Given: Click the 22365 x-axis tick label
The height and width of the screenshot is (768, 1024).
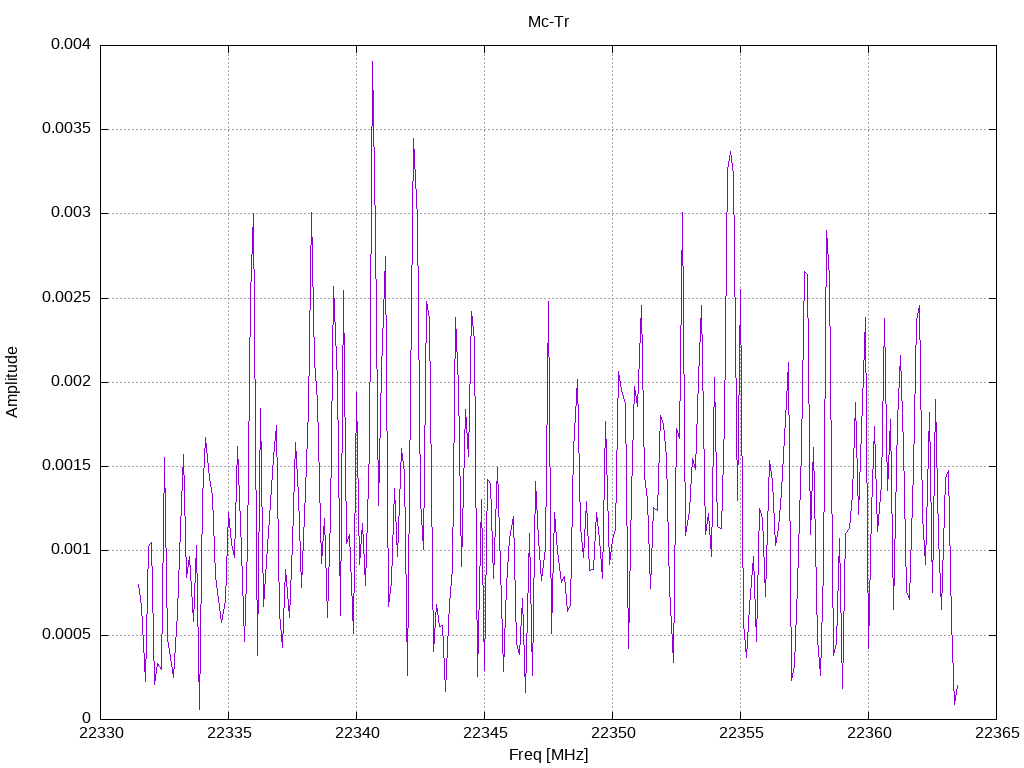Looking at the screenshot, I should 997,733.
